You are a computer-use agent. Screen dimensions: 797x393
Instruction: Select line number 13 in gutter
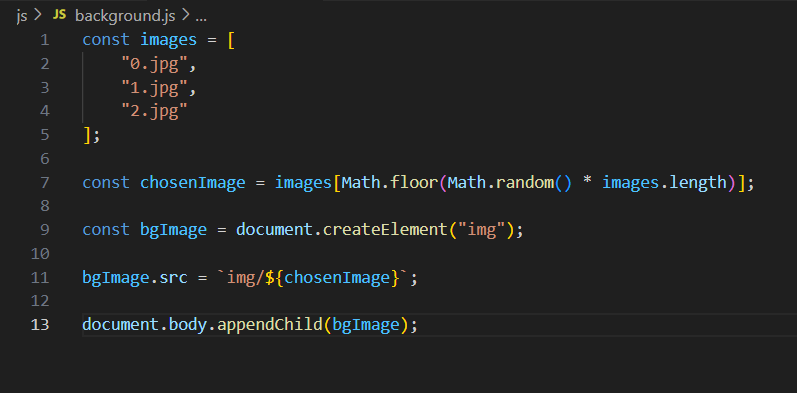(40, 324)
